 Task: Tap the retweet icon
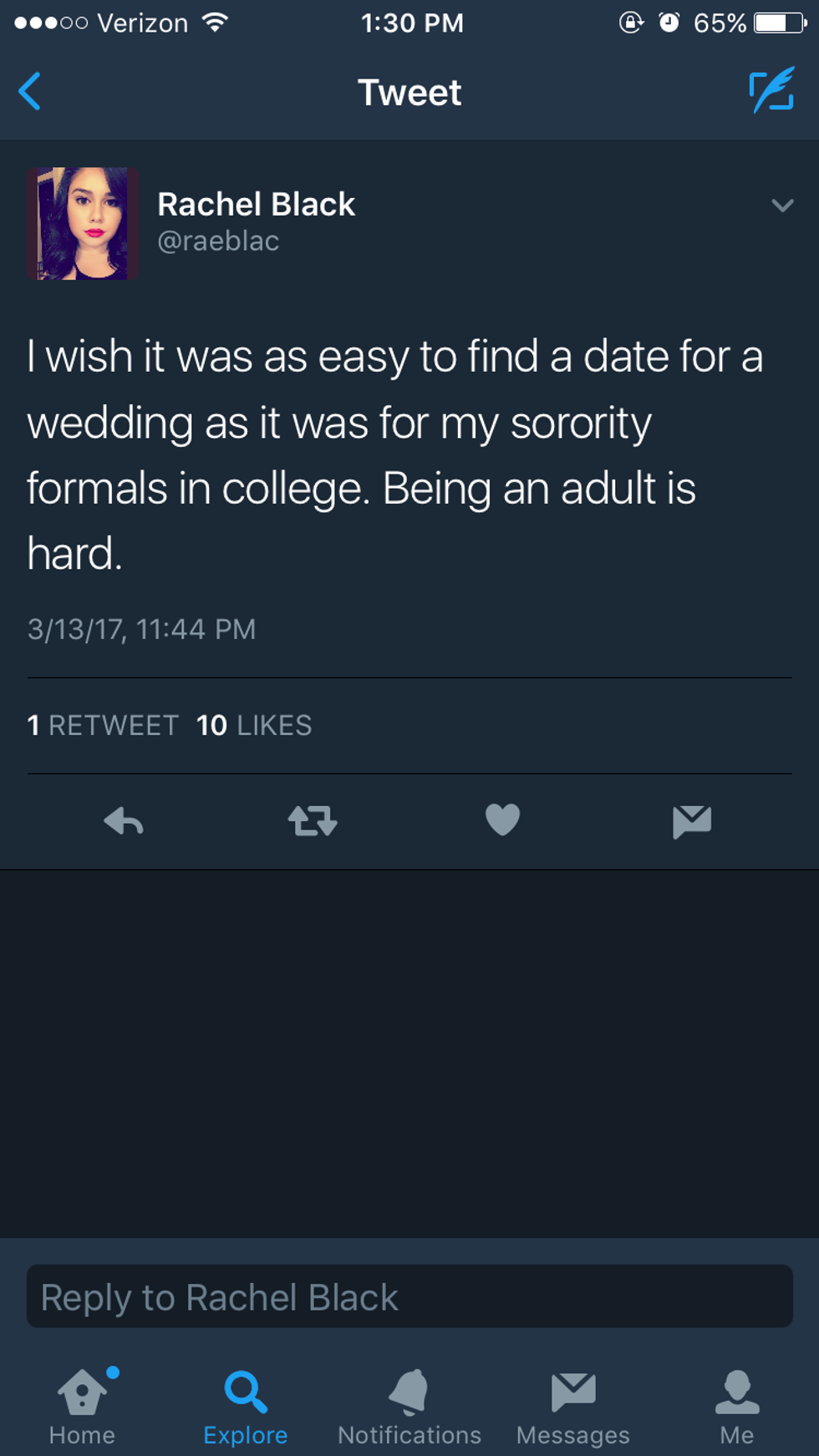pyautogui.click(x=313, y=821)
